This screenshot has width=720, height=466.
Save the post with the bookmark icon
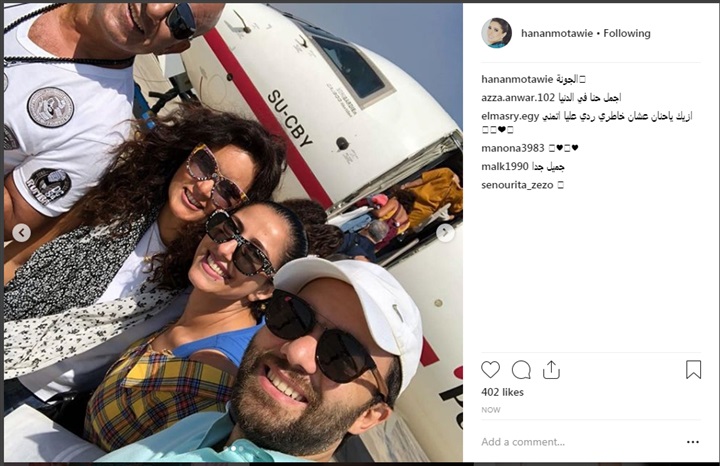point(693,370)
